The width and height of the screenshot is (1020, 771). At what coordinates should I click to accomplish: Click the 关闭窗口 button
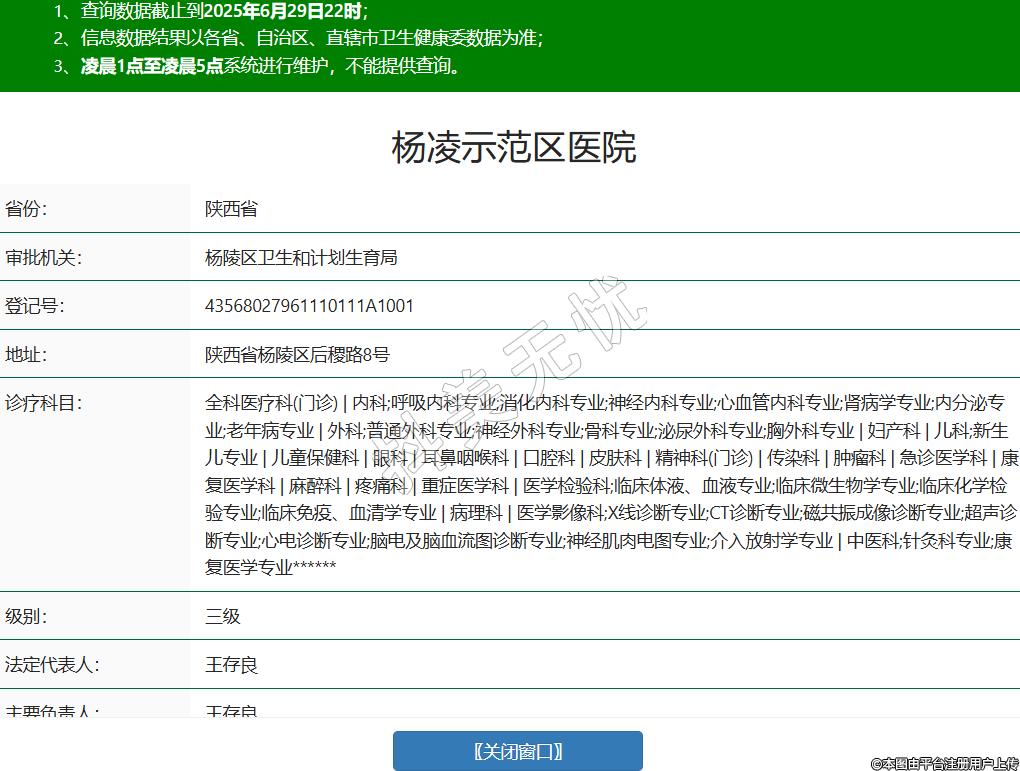click(x=517, y=751)
